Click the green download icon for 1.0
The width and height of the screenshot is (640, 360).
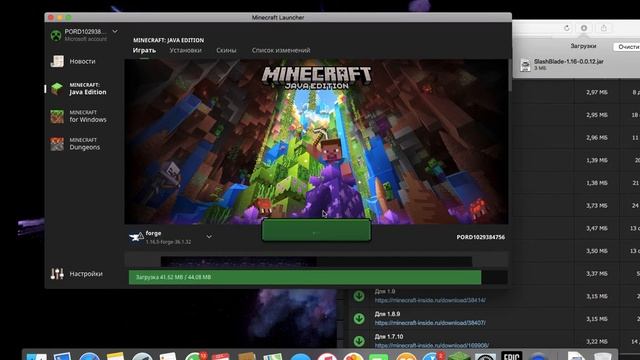tap(359, 296)
